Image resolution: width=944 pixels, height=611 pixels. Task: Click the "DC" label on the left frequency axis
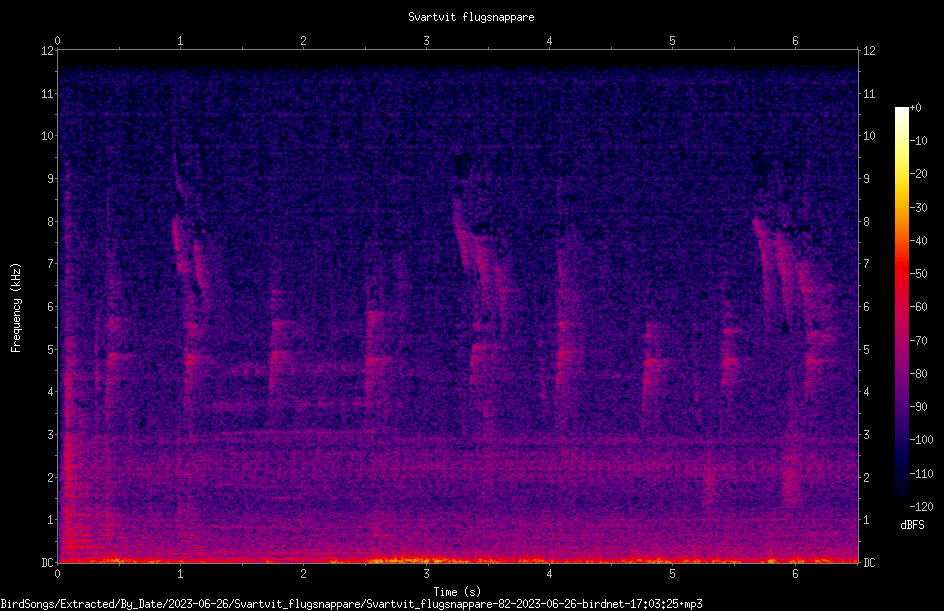47,563
